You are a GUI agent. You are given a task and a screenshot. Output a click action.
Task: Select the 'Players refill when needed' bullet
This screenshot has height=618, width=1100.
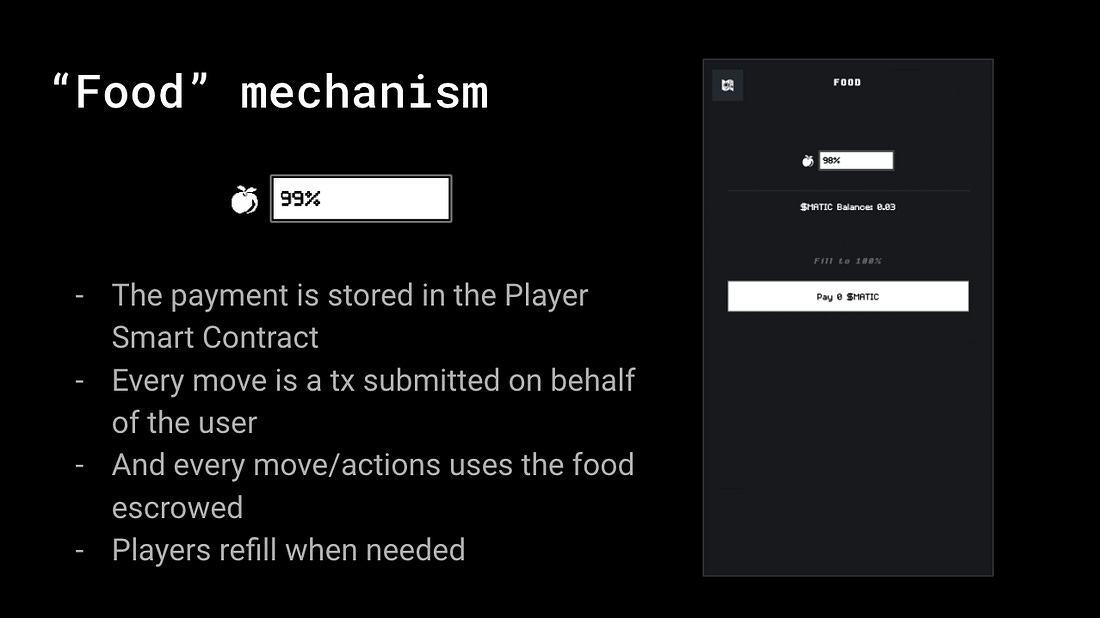[x=288, y=550]
